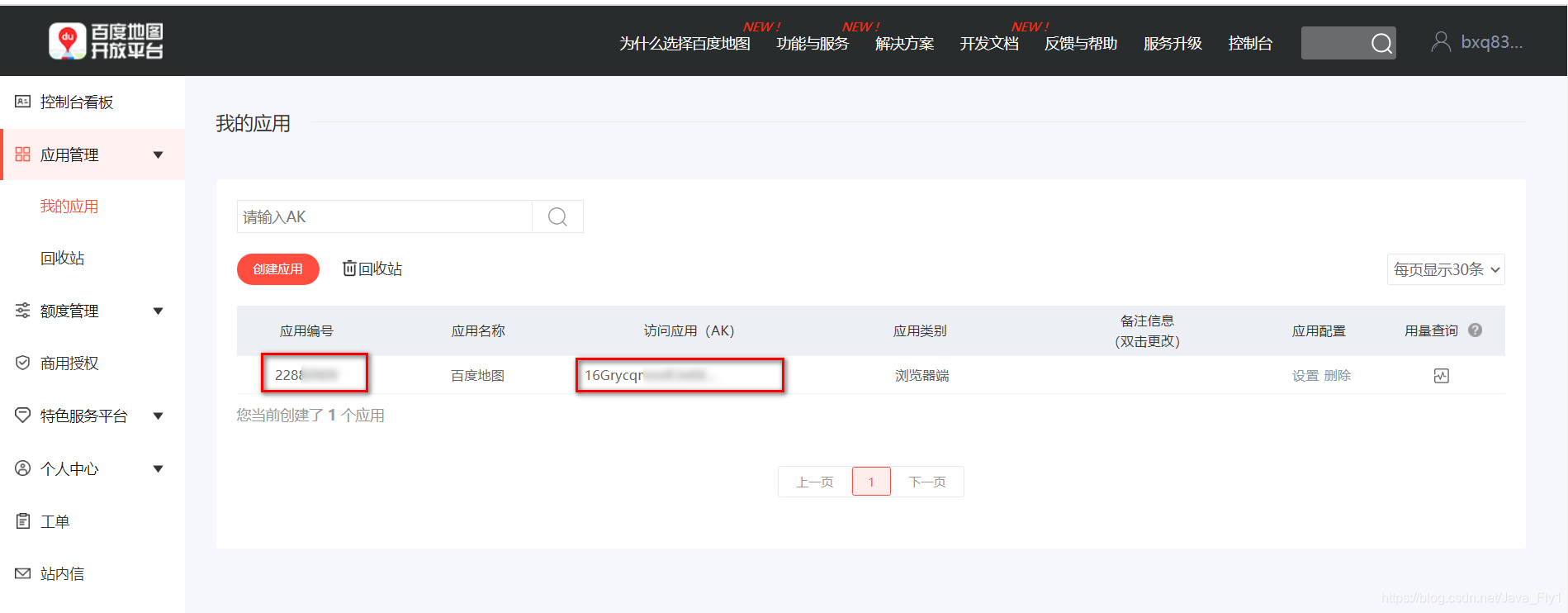Click the 额度管理 sliders icon
Image resolution: width=1568 pixels, height=613 pixels.
23,311
